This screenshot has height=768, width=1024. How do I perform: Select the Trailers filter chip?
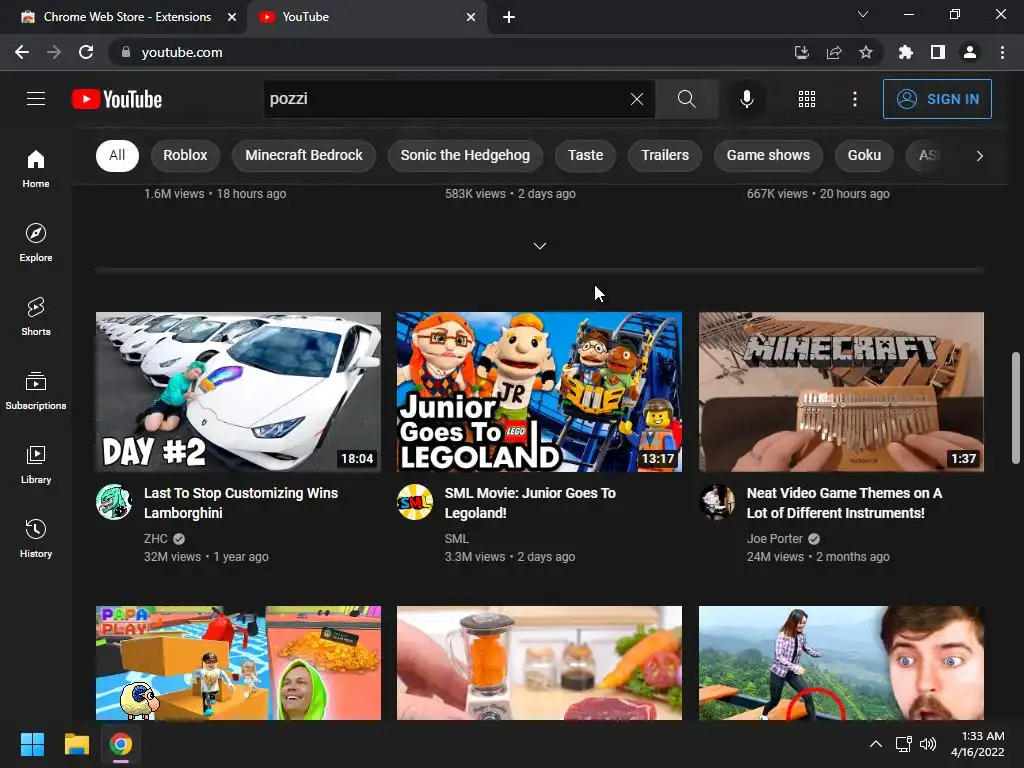pyautogui.click(x=665, y=155)
